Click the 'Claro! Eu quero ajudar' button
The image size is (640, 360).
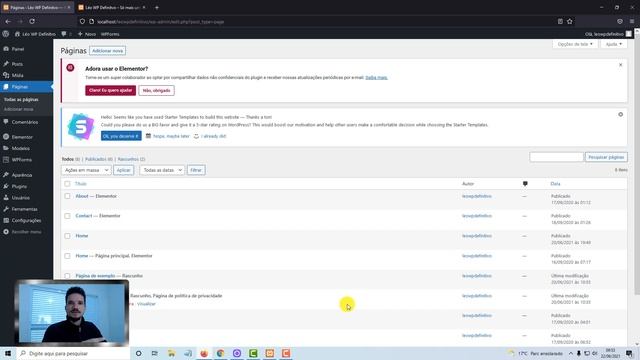click(x=111, y=90)
